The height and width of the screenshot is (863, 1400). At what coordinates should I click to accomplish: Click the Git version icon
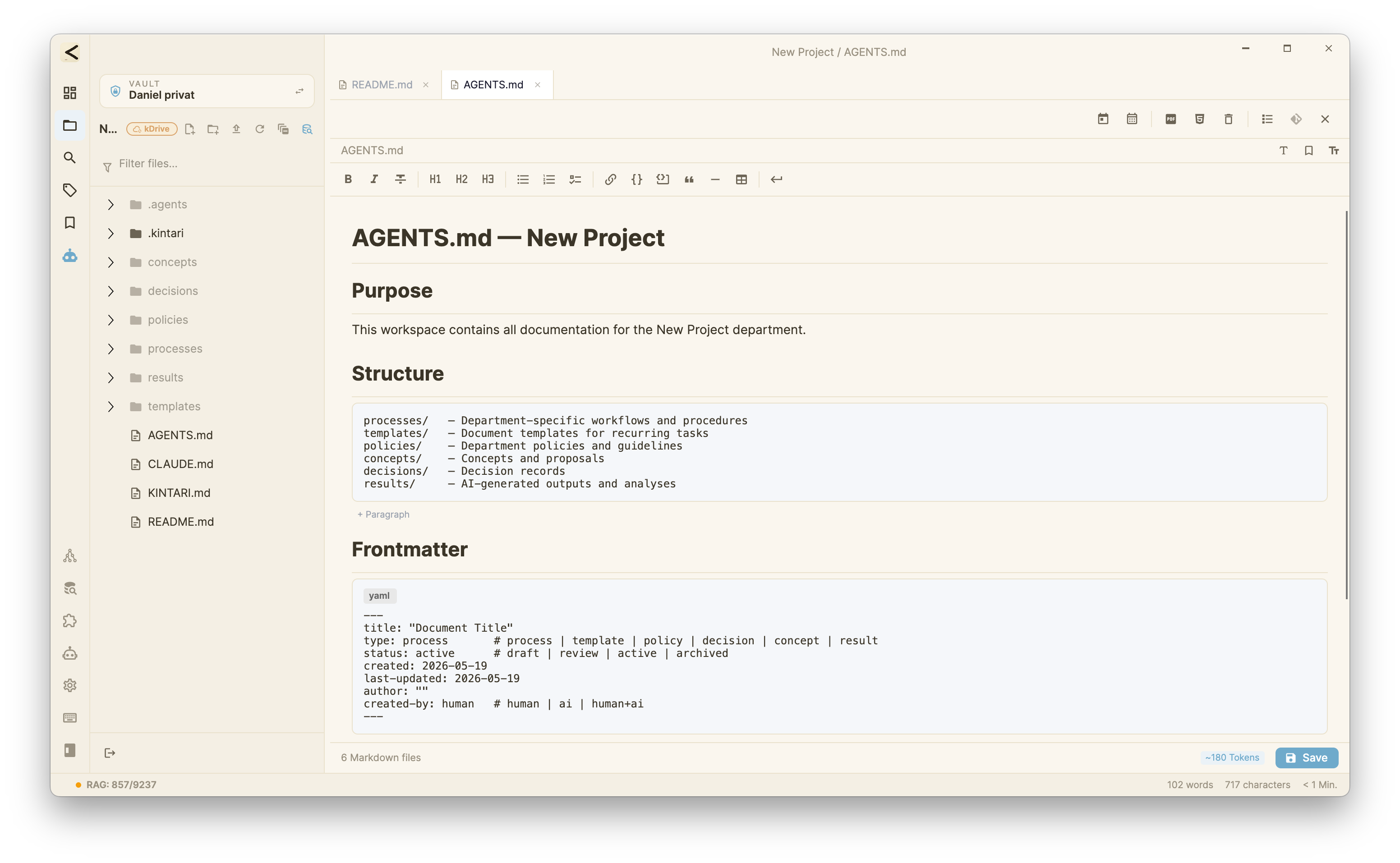(x=1296, y=119)
